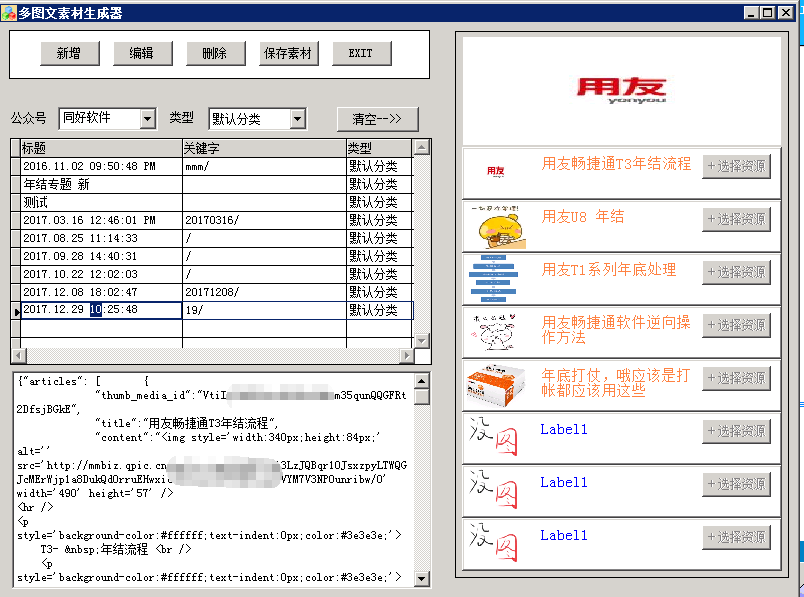
Task: Click 选择资源 beside the second Label1
Action: (x=736, y=484)
